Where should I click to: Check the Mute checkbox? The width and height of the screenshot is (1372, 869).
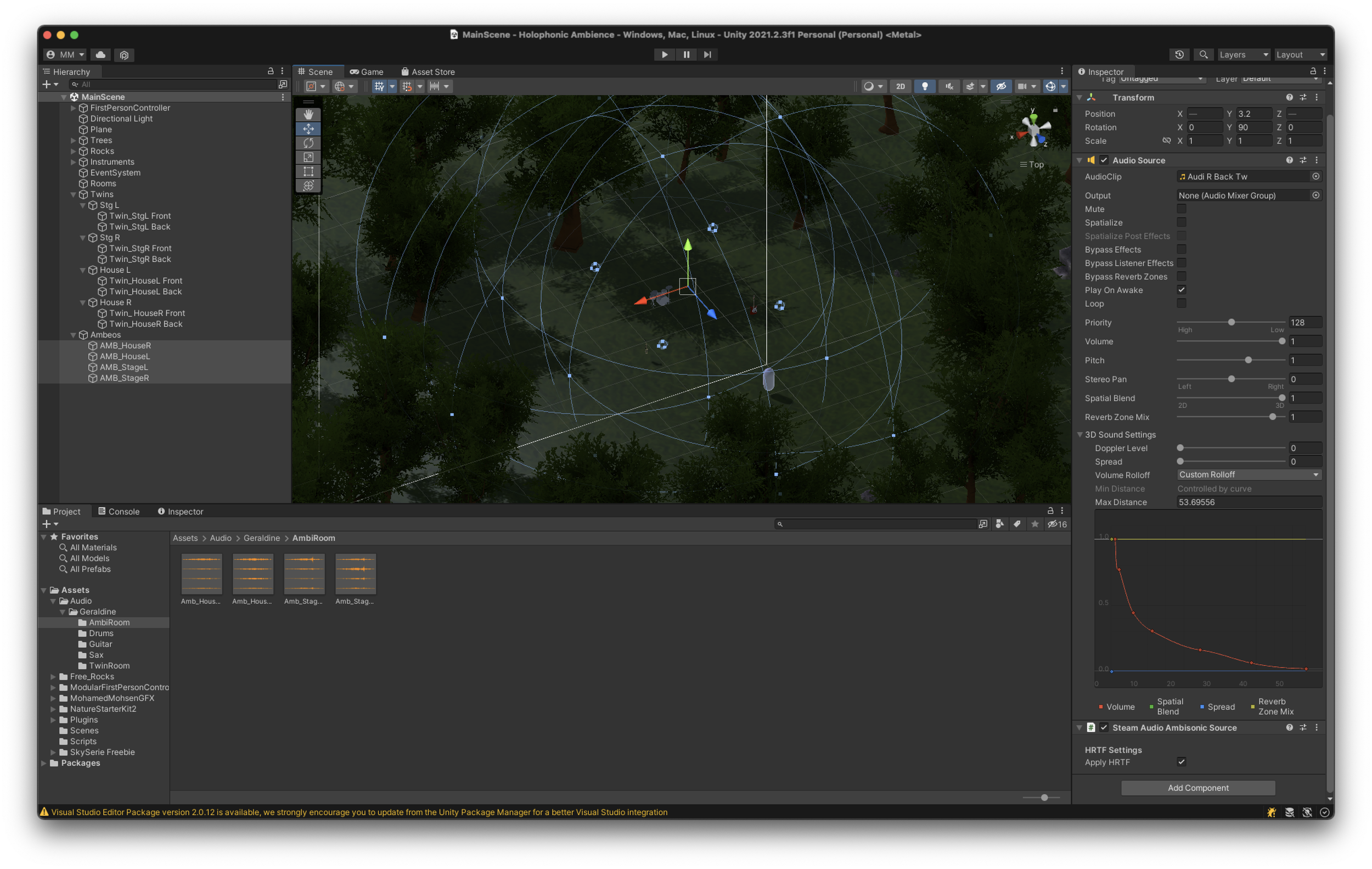click(x=1181, y=209)
